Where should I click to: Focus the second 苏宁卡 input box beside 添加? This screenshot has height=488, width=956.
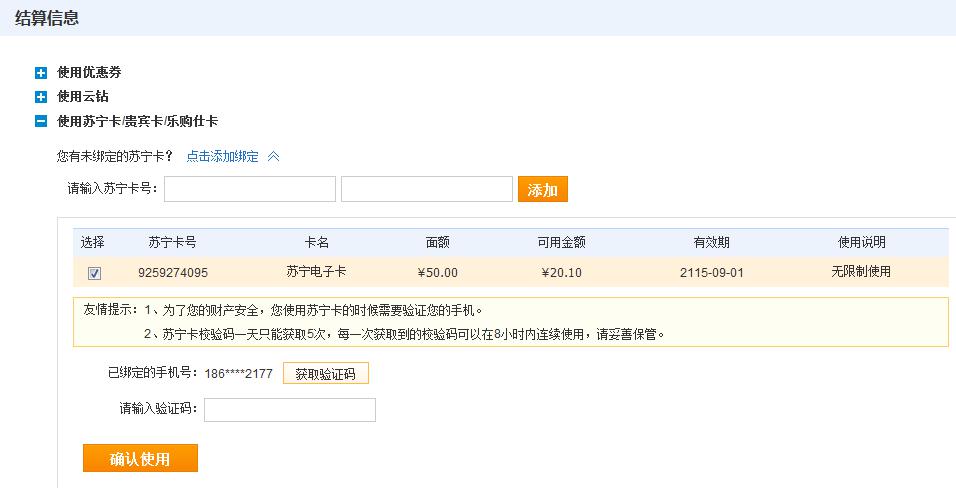click(x=427, y=189)
